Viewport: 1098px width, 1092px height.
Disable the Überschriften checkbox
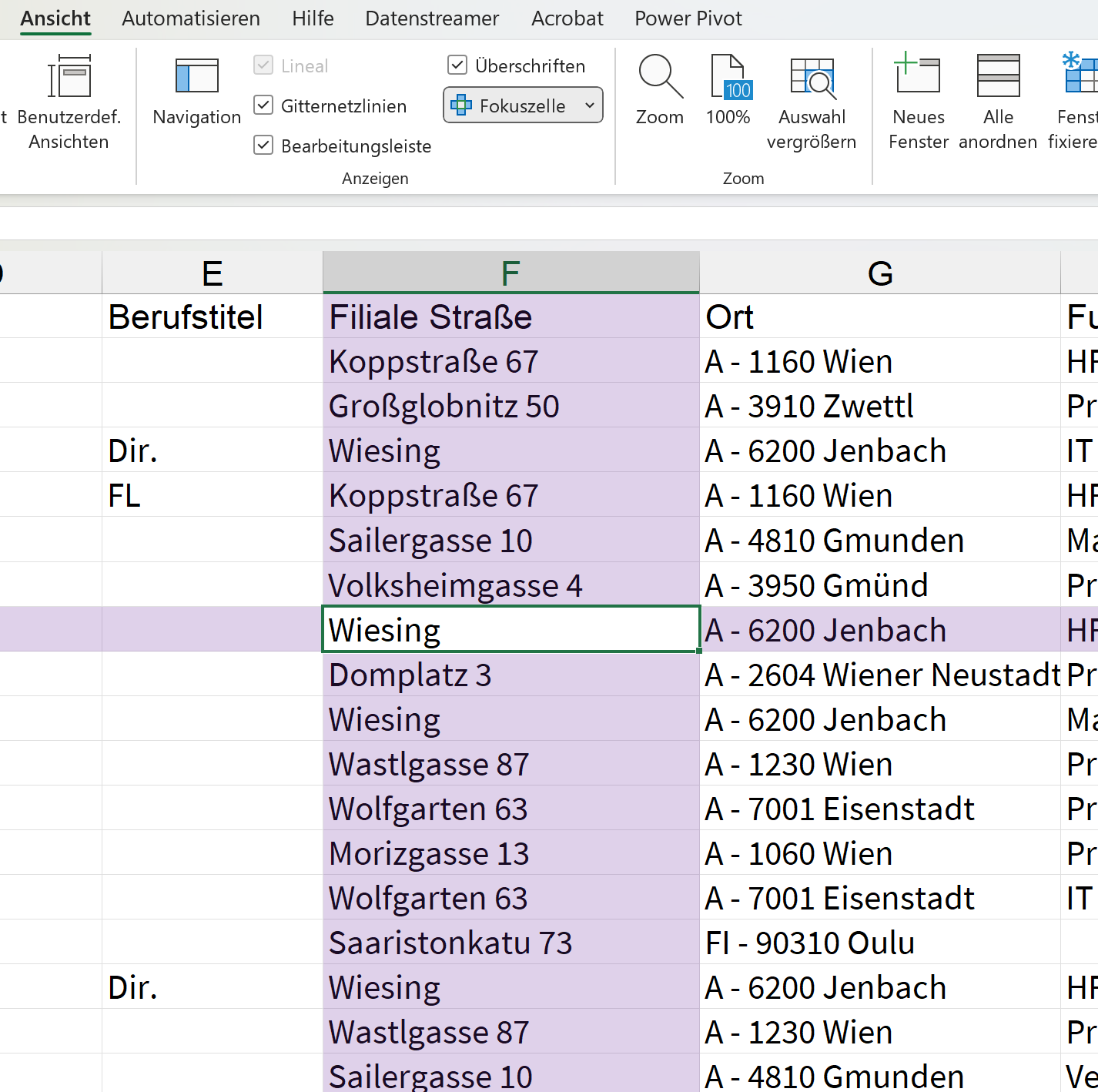pyautogui.click(x=457, y=65)
